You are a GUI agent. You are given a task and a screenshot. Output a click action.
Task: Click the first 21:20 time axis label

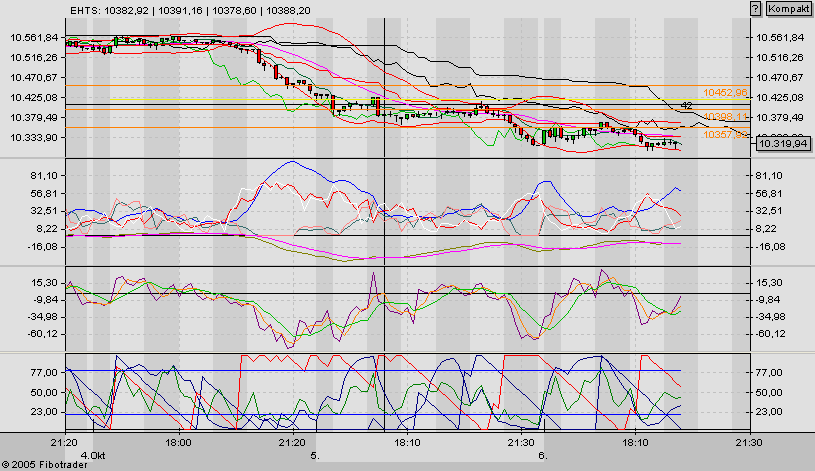click(x=64, y=441)
